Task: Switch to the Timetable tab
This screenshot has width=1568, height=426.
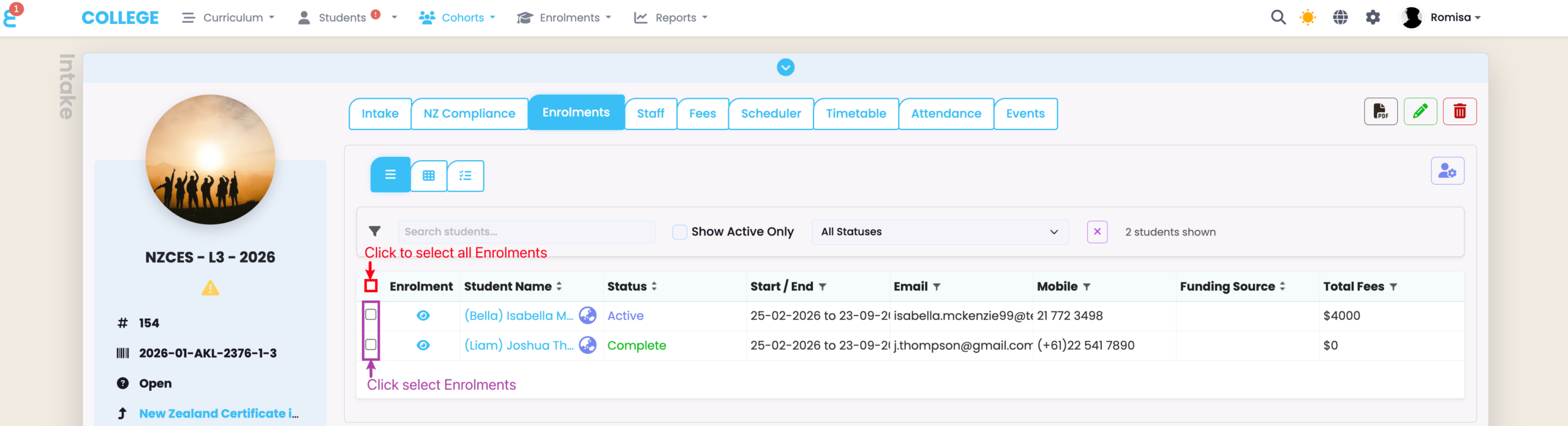Action: point(855,113)
